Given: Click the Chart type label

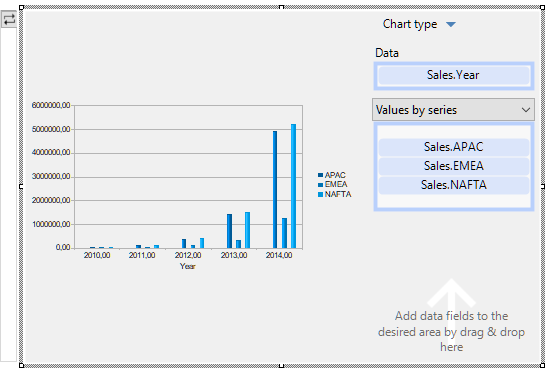Looking at the screenshot, I should (x=410, y=24).
